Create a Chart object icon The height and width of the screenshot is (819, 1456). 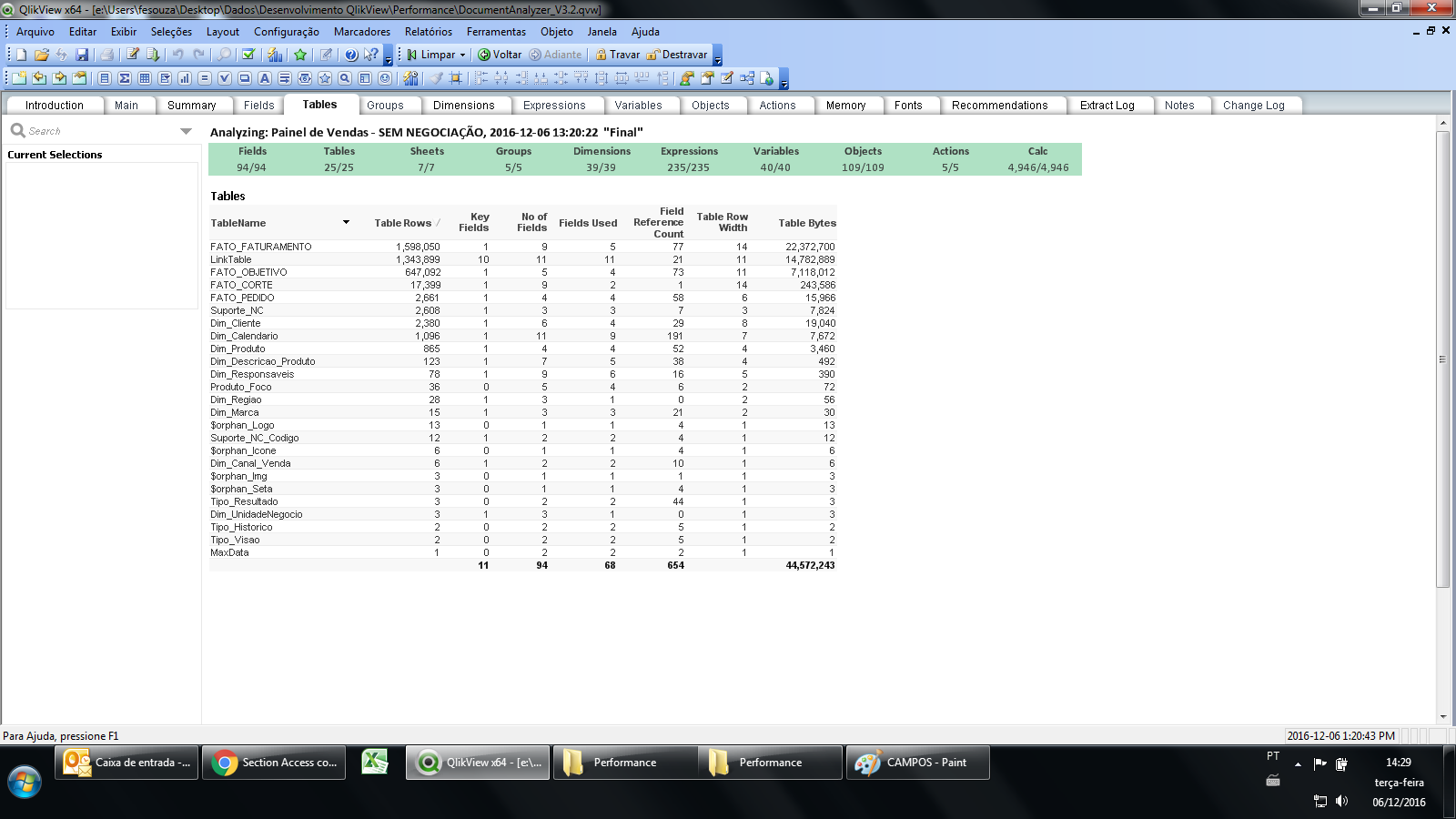point(185,78)
